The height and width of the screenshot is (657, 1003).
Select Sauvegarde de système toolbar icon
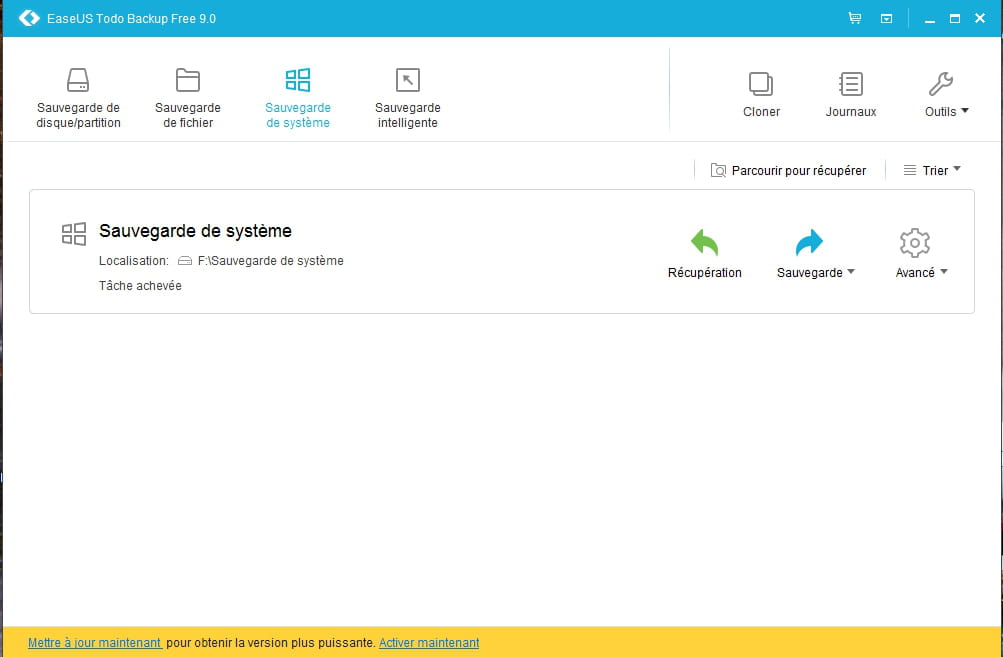tap(297, 80)
